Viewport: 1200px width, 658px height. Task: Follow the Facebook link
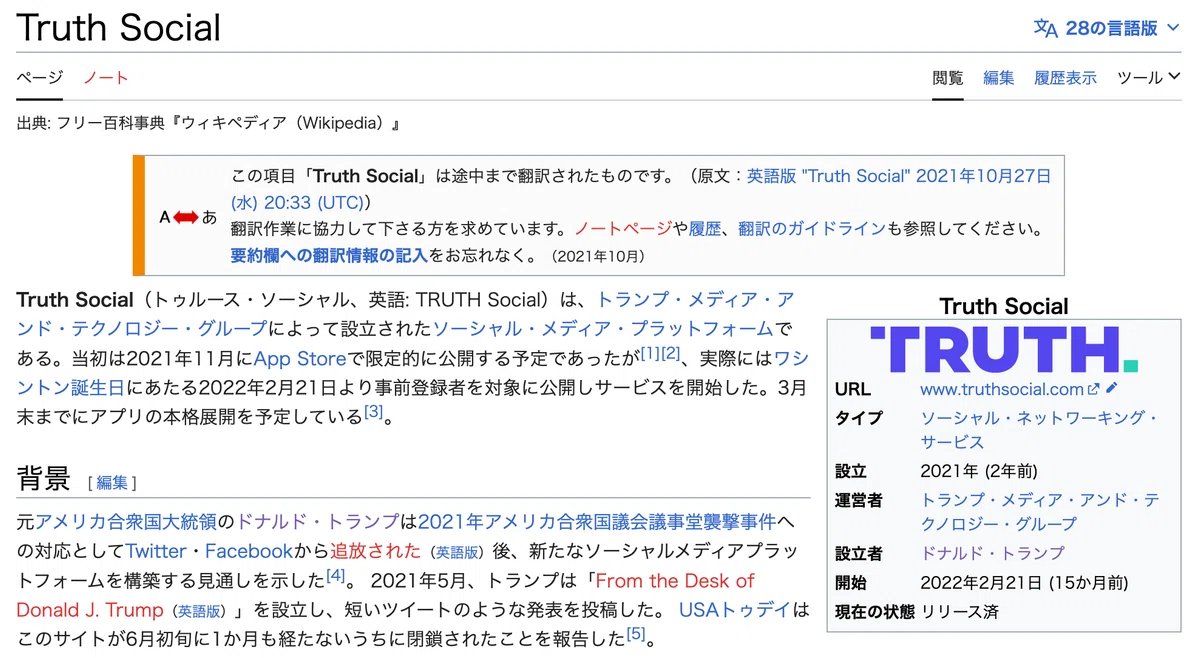click(x=249, y=551)
